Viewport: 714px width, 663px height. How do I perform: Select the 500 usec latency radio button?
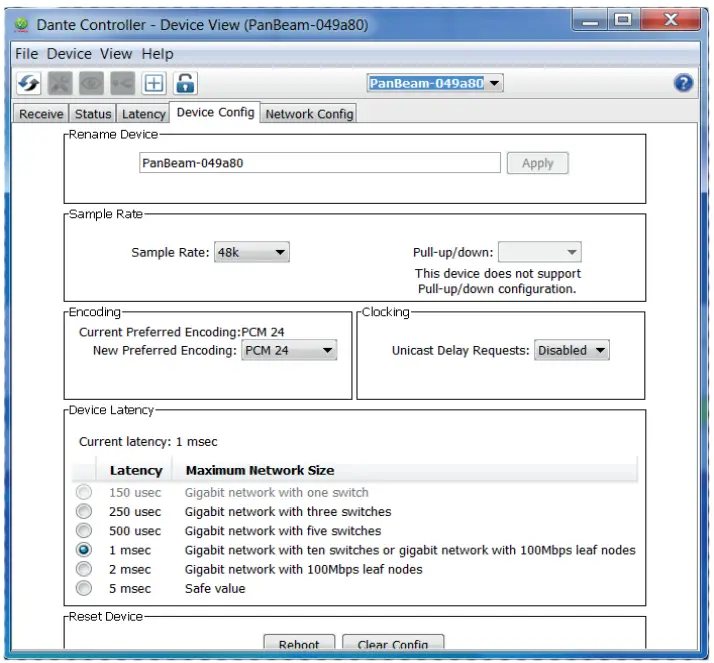point(84,531)
